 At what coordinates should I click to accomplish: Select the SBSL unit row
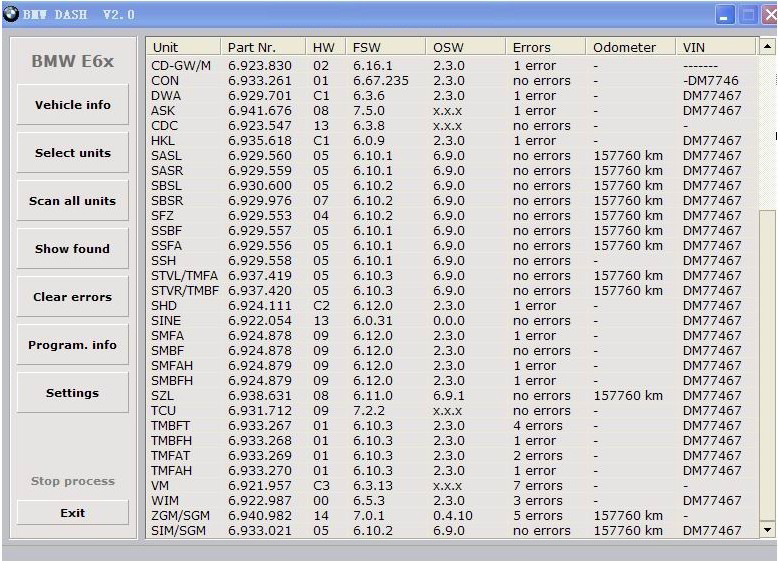pos(452,186)
